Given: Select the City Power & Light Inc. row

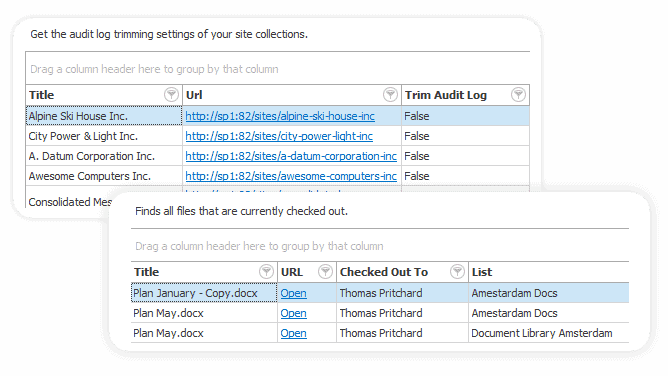Looking at the screenshot, I should click(x=278, y=136).
